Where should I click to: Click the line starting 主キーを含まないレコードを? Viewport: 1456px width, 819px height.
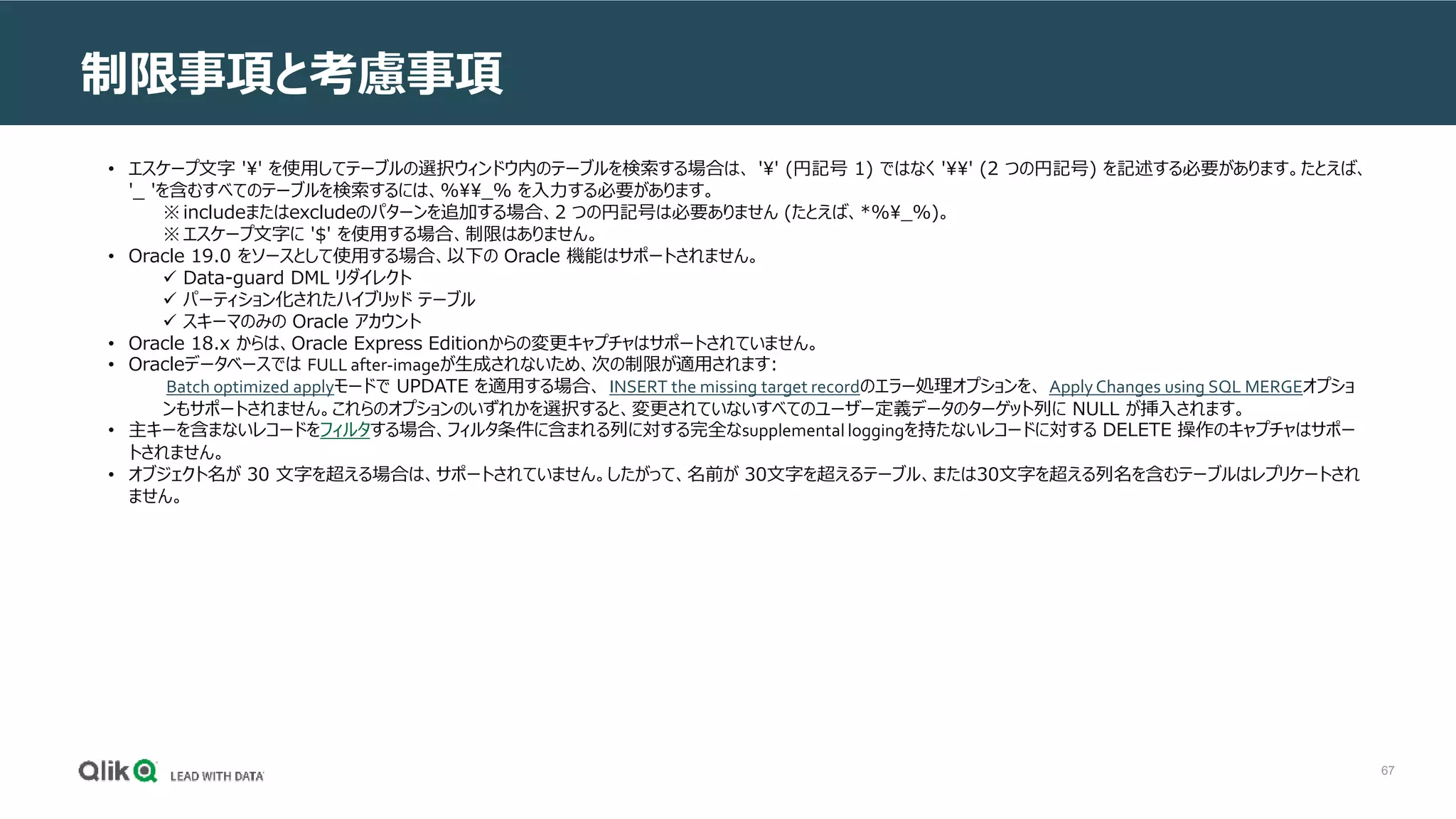(x=742, y=430)
